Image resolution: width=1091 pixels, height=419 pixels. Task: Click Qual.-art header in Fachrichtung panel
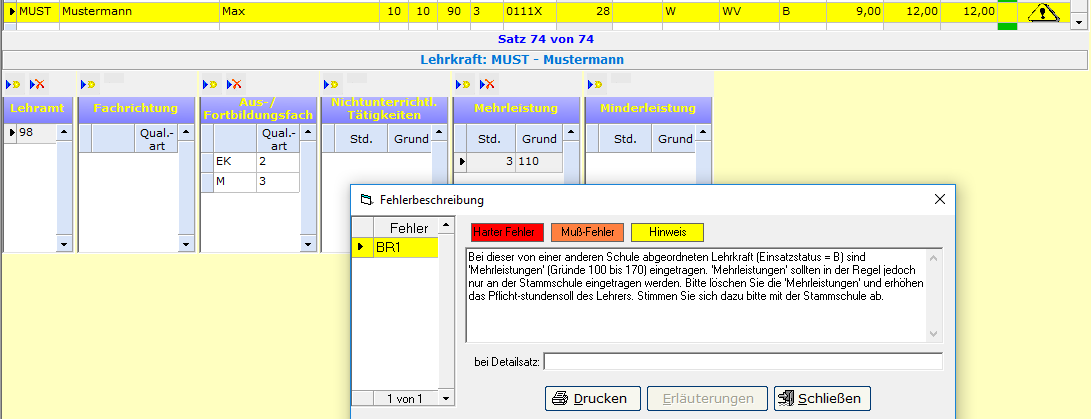pyautogui.click(x=157, y=139)
